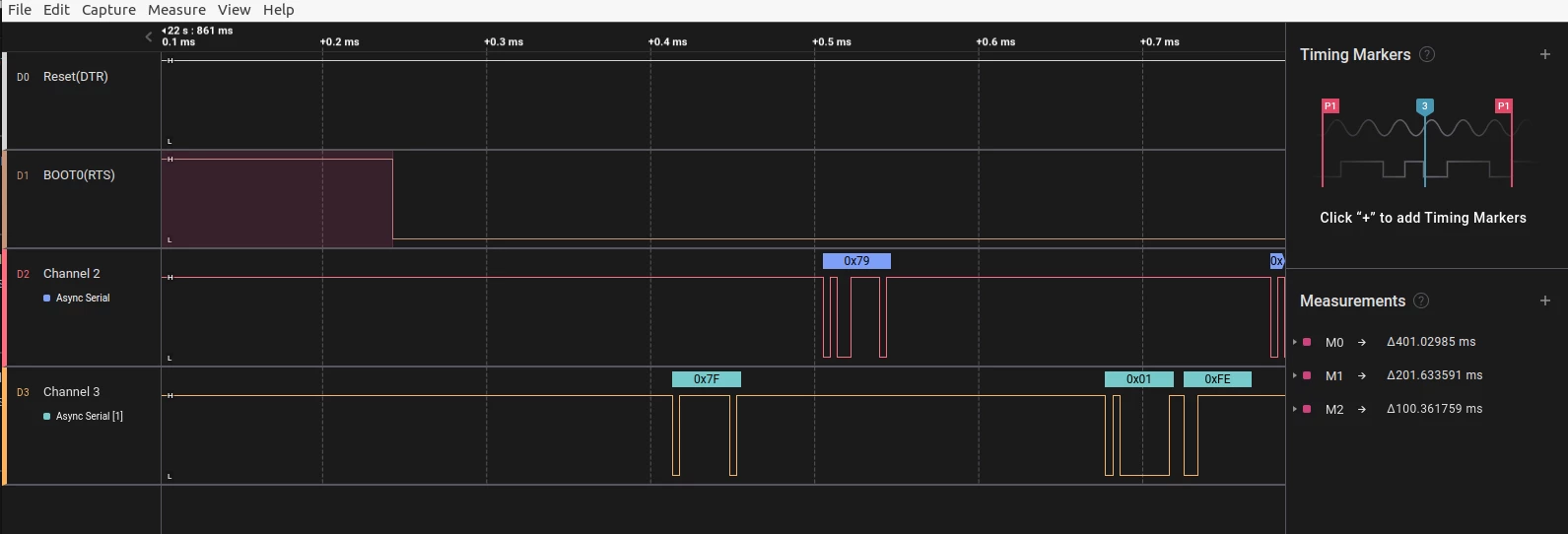
Task: Expand the M0 measurement row
Action: 1295,342
